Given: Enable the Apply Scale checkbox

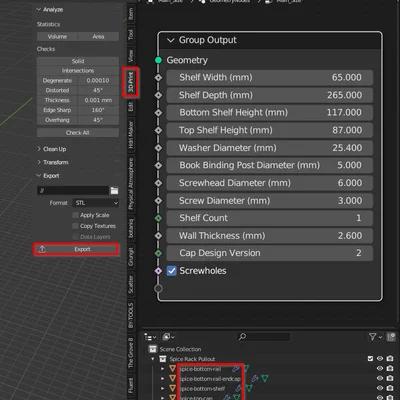Looking at the screenshot, I should click(x=76, y=215).
